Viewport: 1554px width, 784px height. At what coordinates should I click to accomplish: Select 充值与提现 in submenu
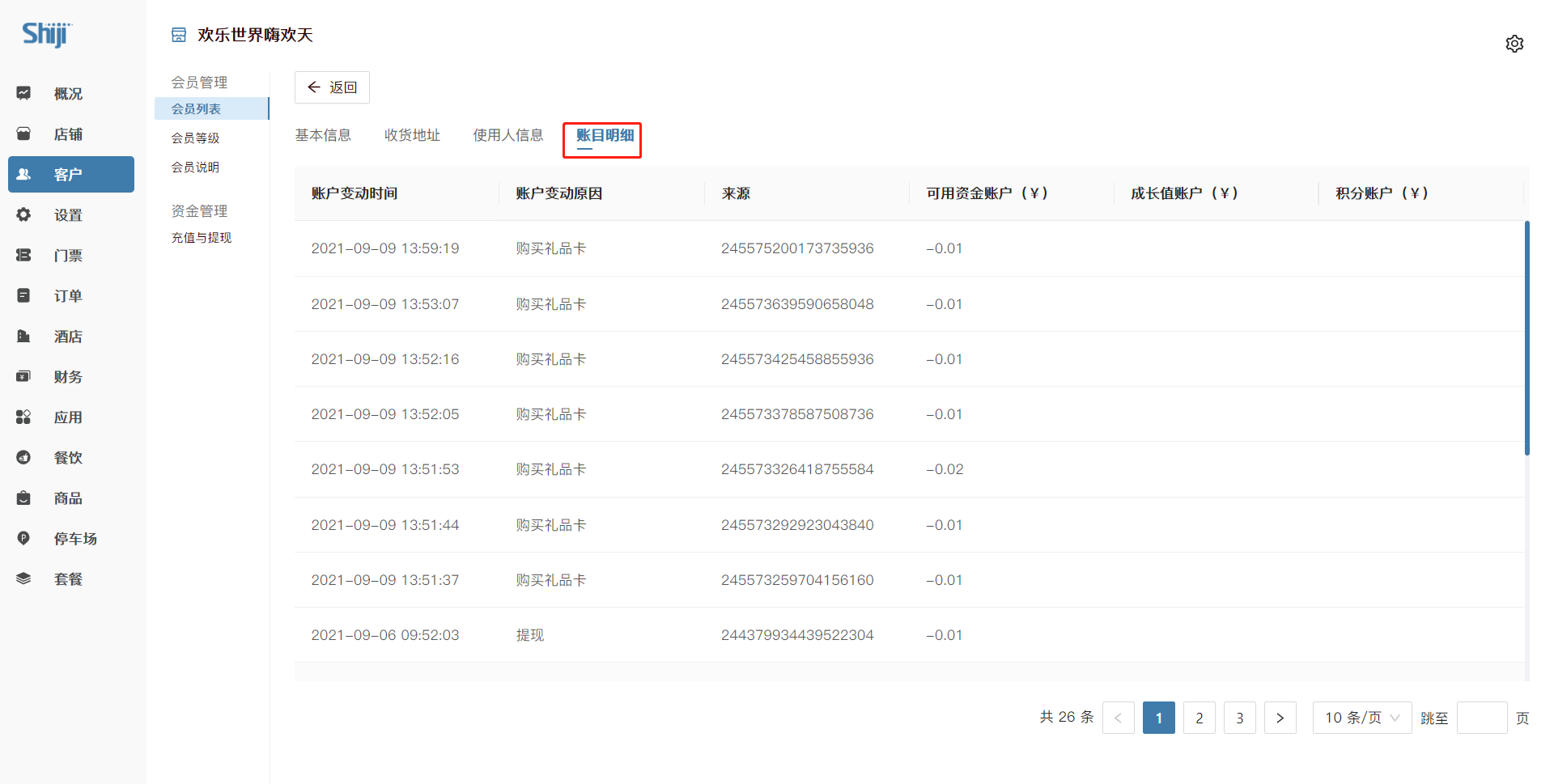coord(201,237)
